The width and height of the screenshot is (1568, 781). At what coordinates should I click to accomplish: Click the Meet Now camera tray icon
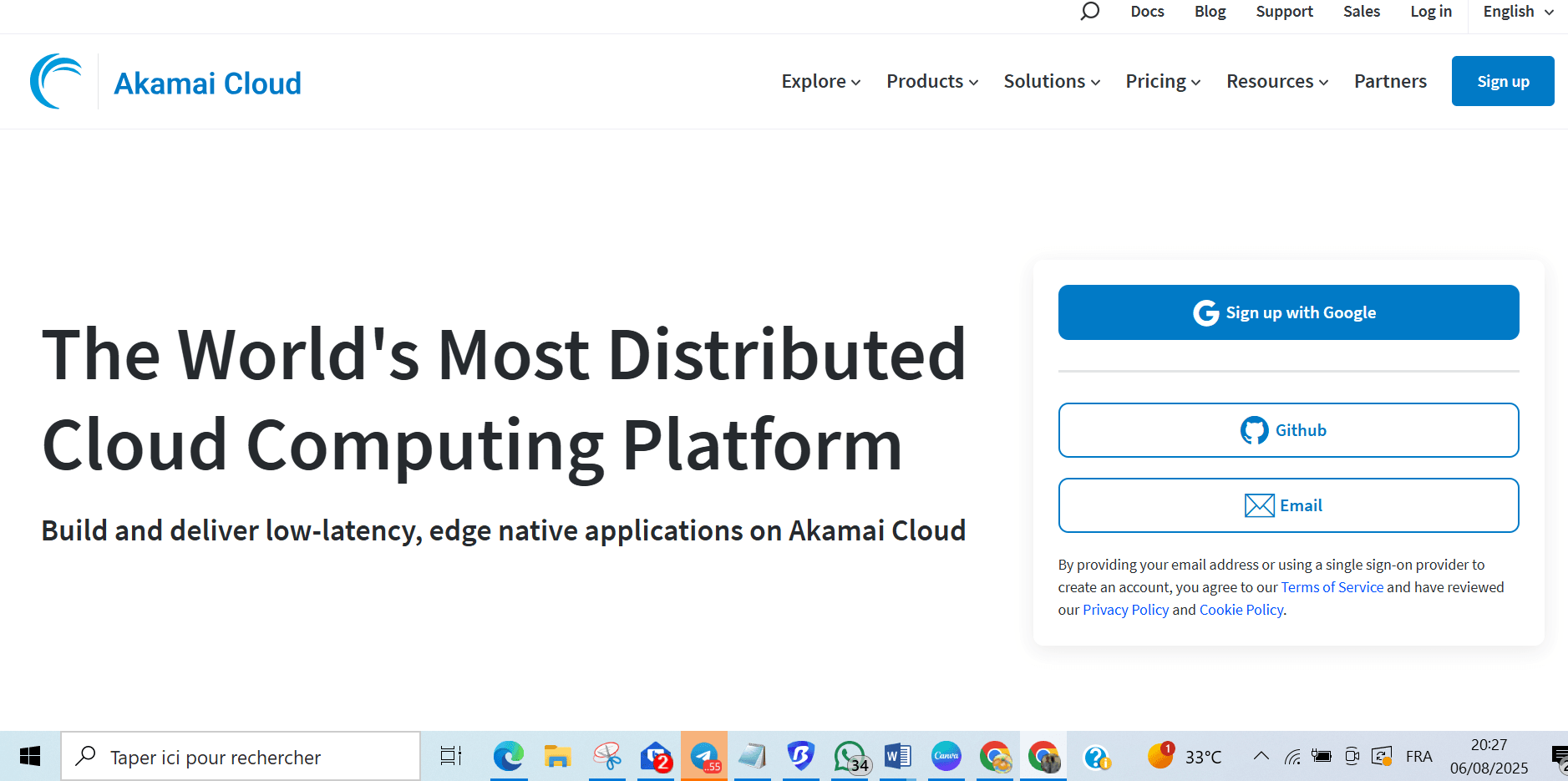click(1352, 756)
